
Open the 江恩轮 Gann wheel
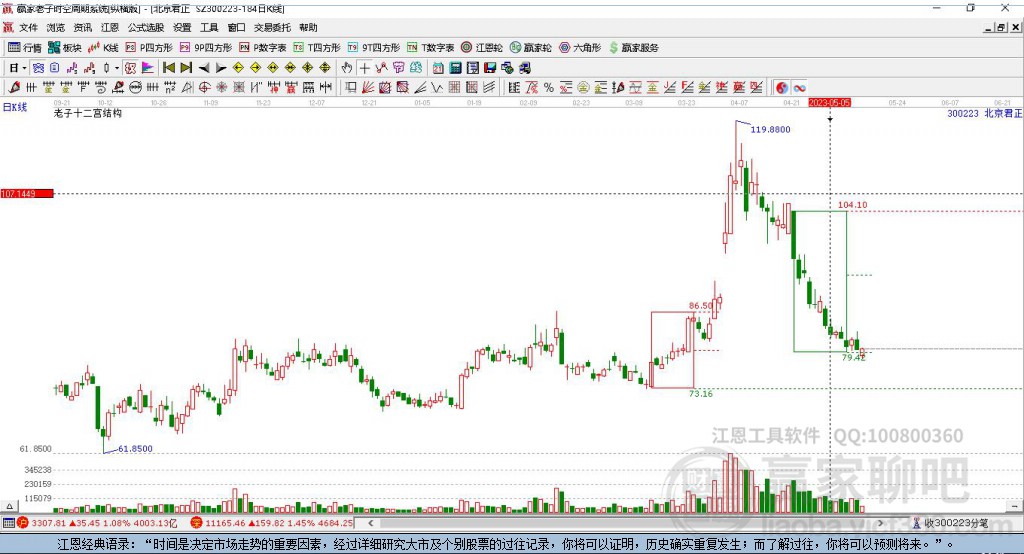click(x=482, y=48)
